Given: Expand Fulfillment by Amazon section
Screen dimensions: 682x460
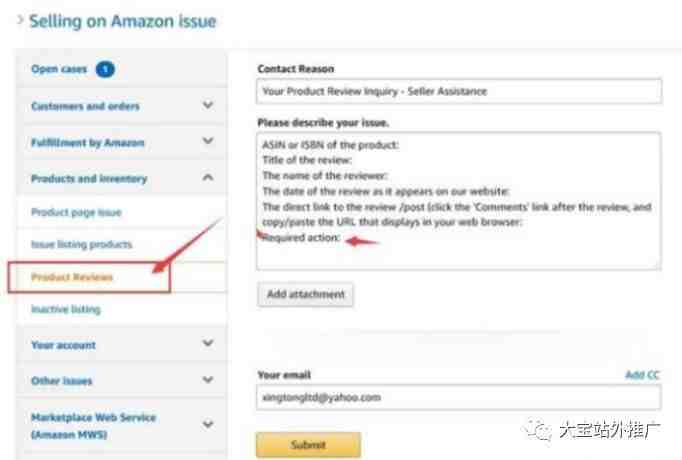Looking at the screenshot, I should point(208,141).
